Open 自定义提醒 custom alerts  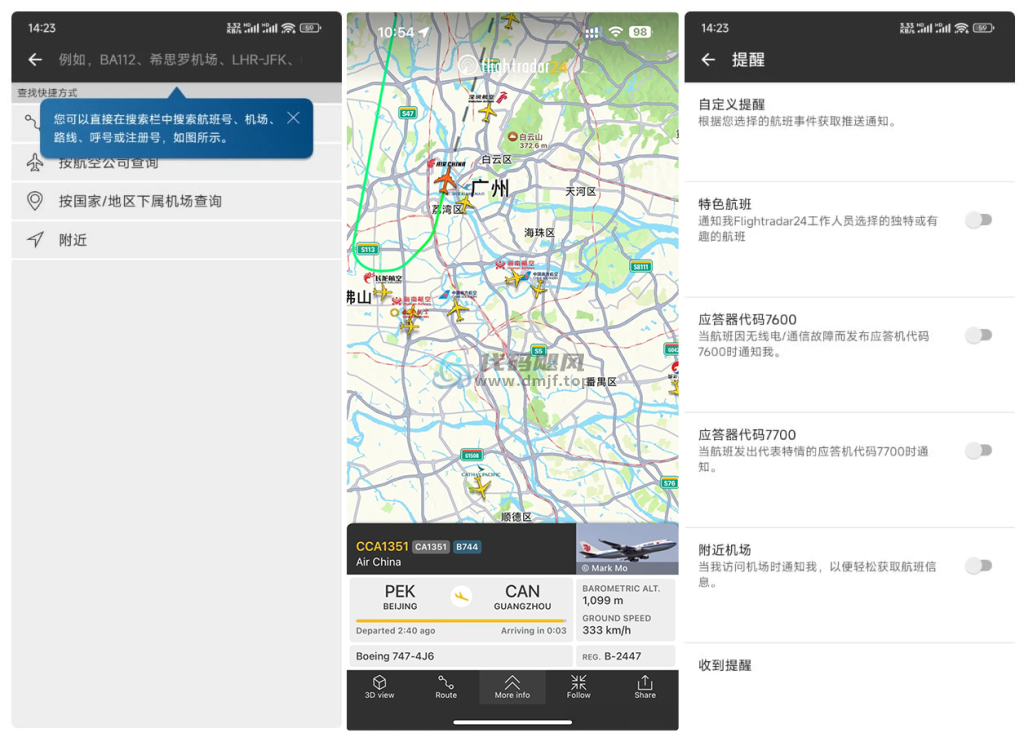850,131
